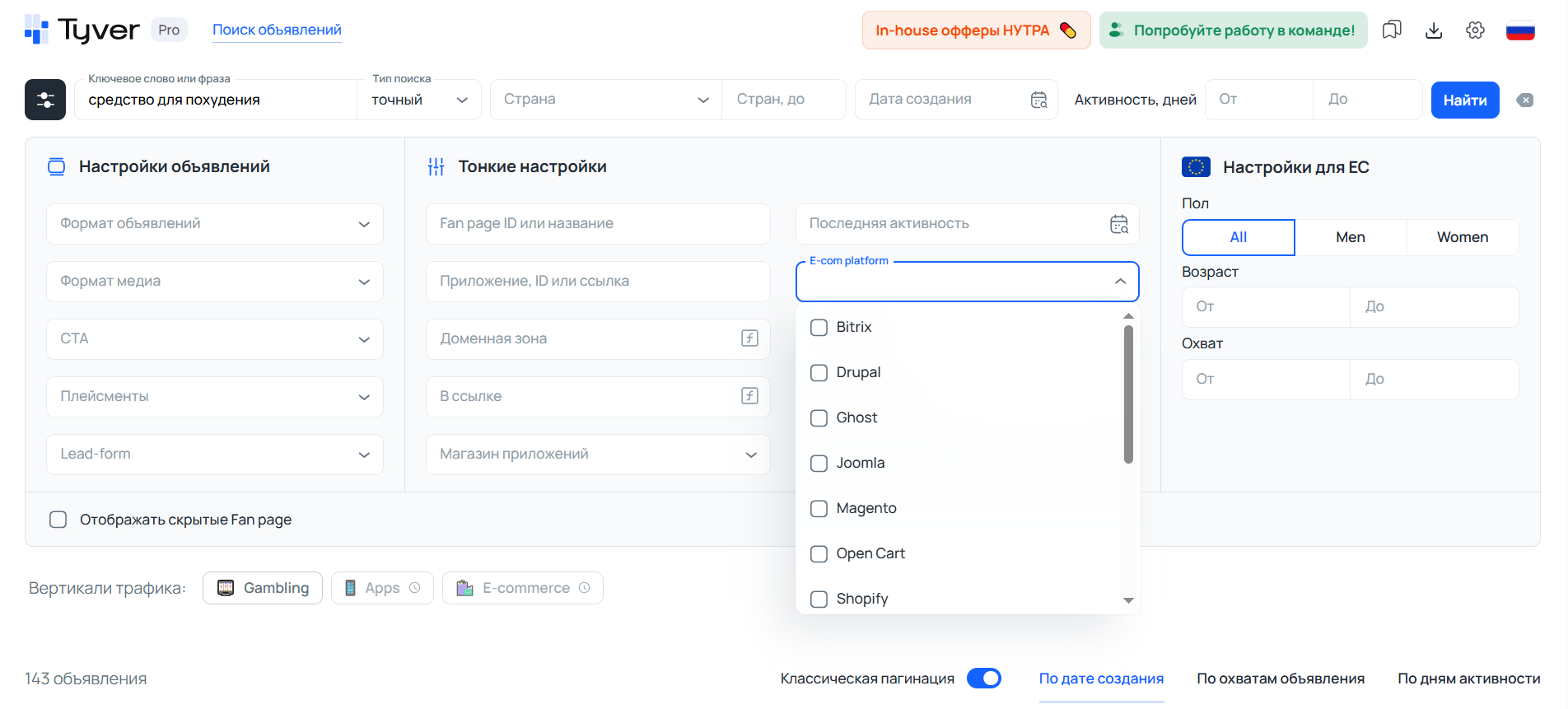The width and height of the screenshot is (1568, 709).
Task: Click the Тонкие настройки sliders icon
Action: 436,167
